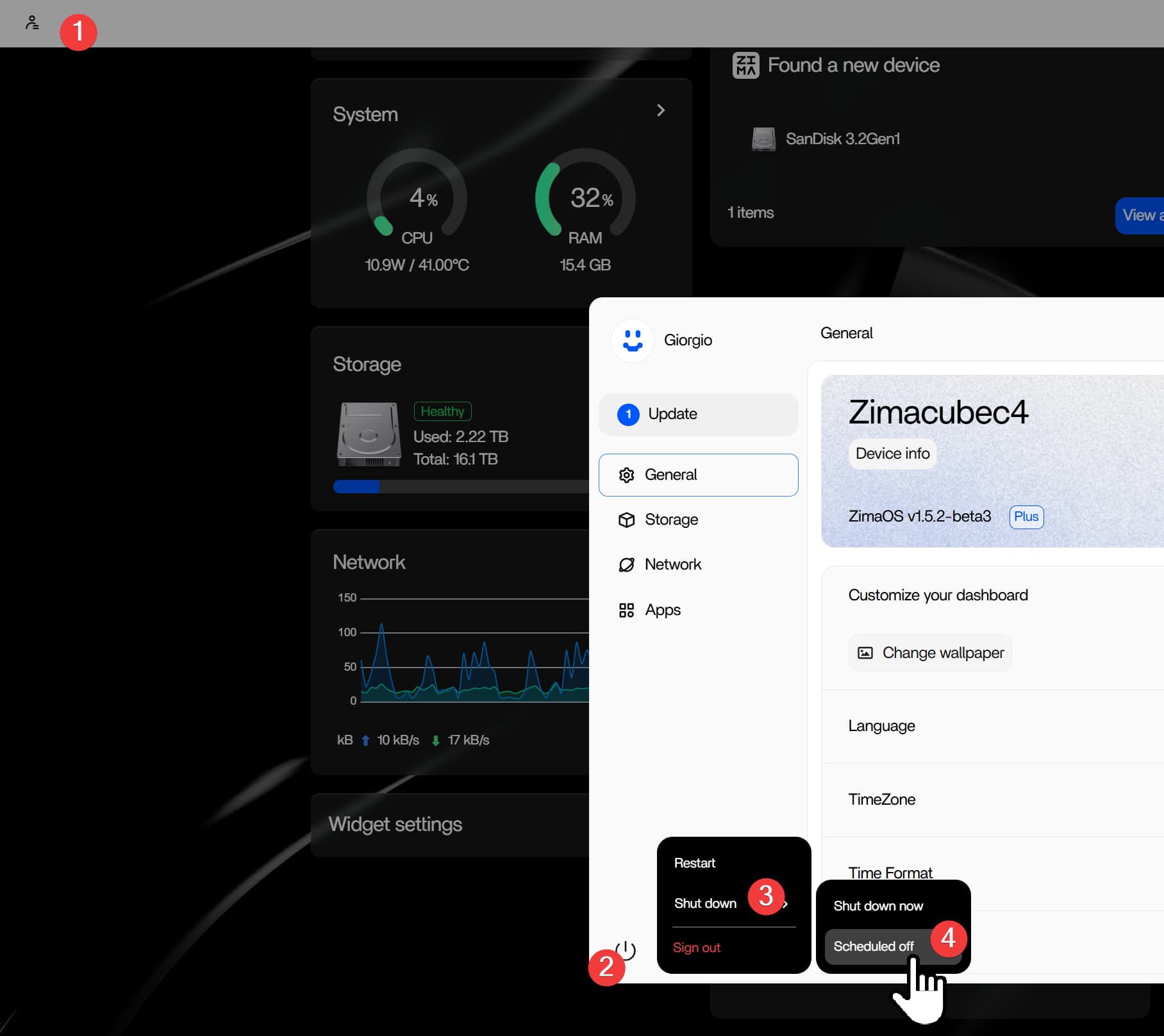Click the user profile icon in top bar
The width and height of the screenshot is (1164, 1036).
(32, 23)
